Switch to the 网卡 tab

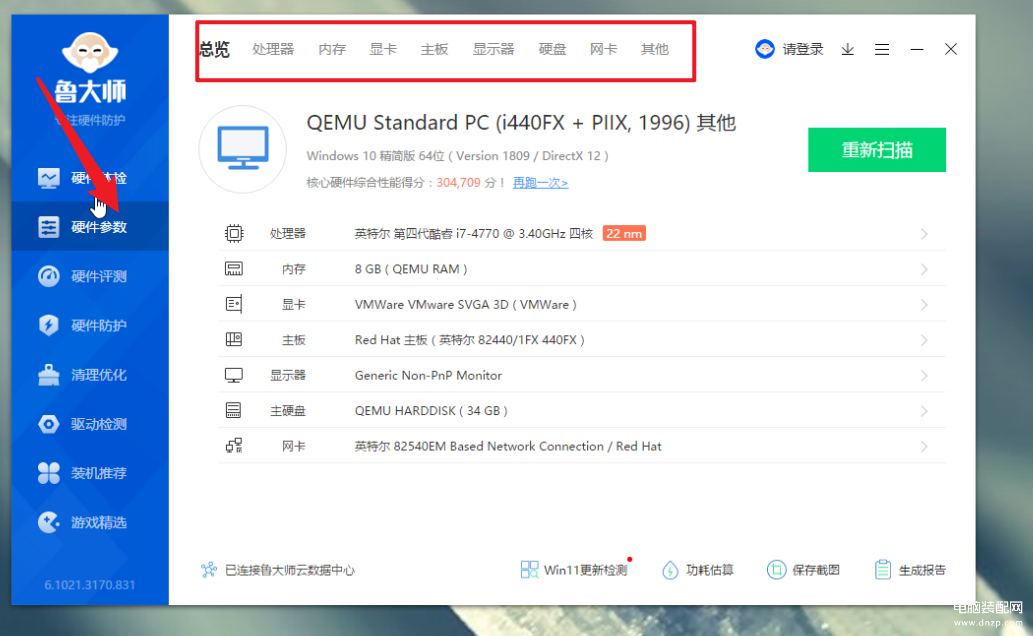(603, 49)
